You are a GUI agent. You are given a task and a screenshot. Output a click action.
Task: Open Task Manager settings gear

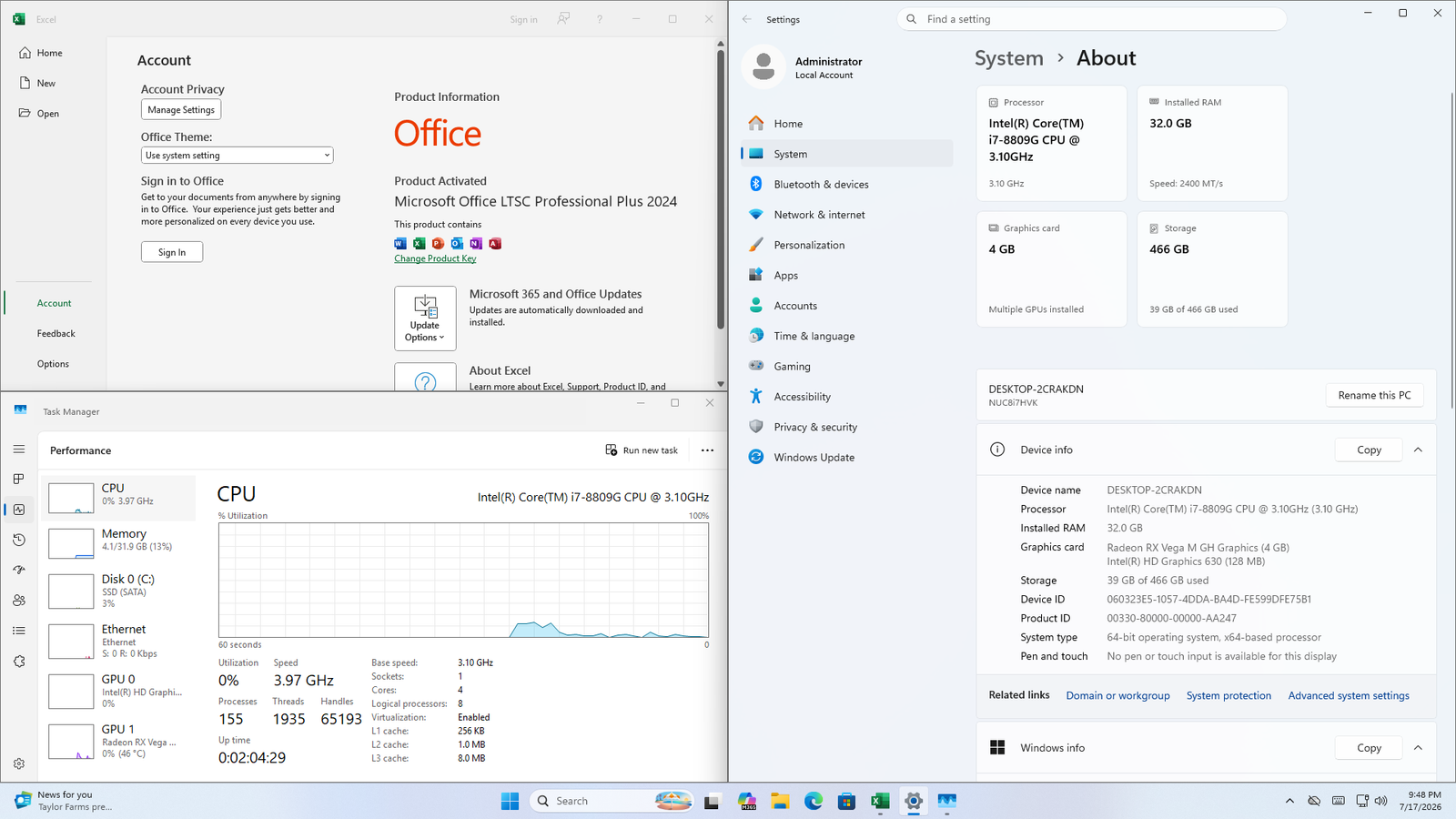point(19,763)
